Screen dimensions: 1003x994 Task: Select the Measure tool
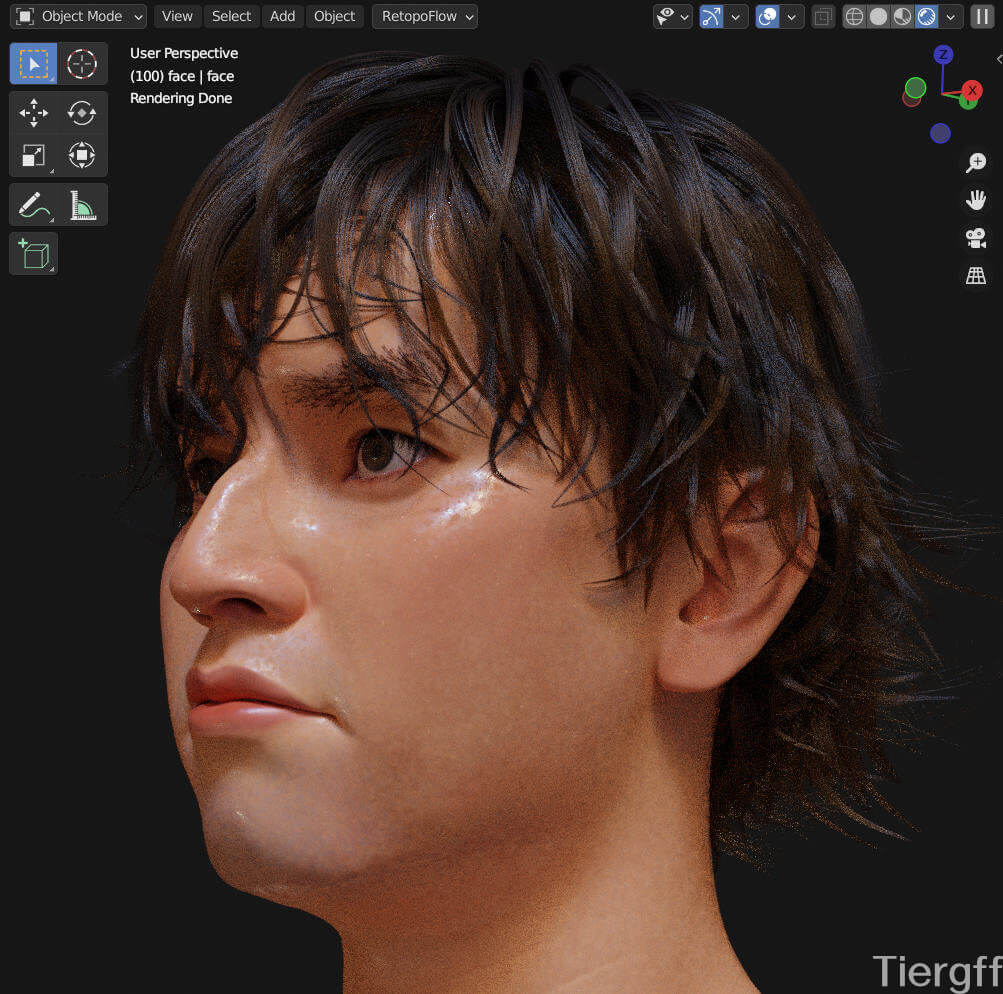coord(82,205)
